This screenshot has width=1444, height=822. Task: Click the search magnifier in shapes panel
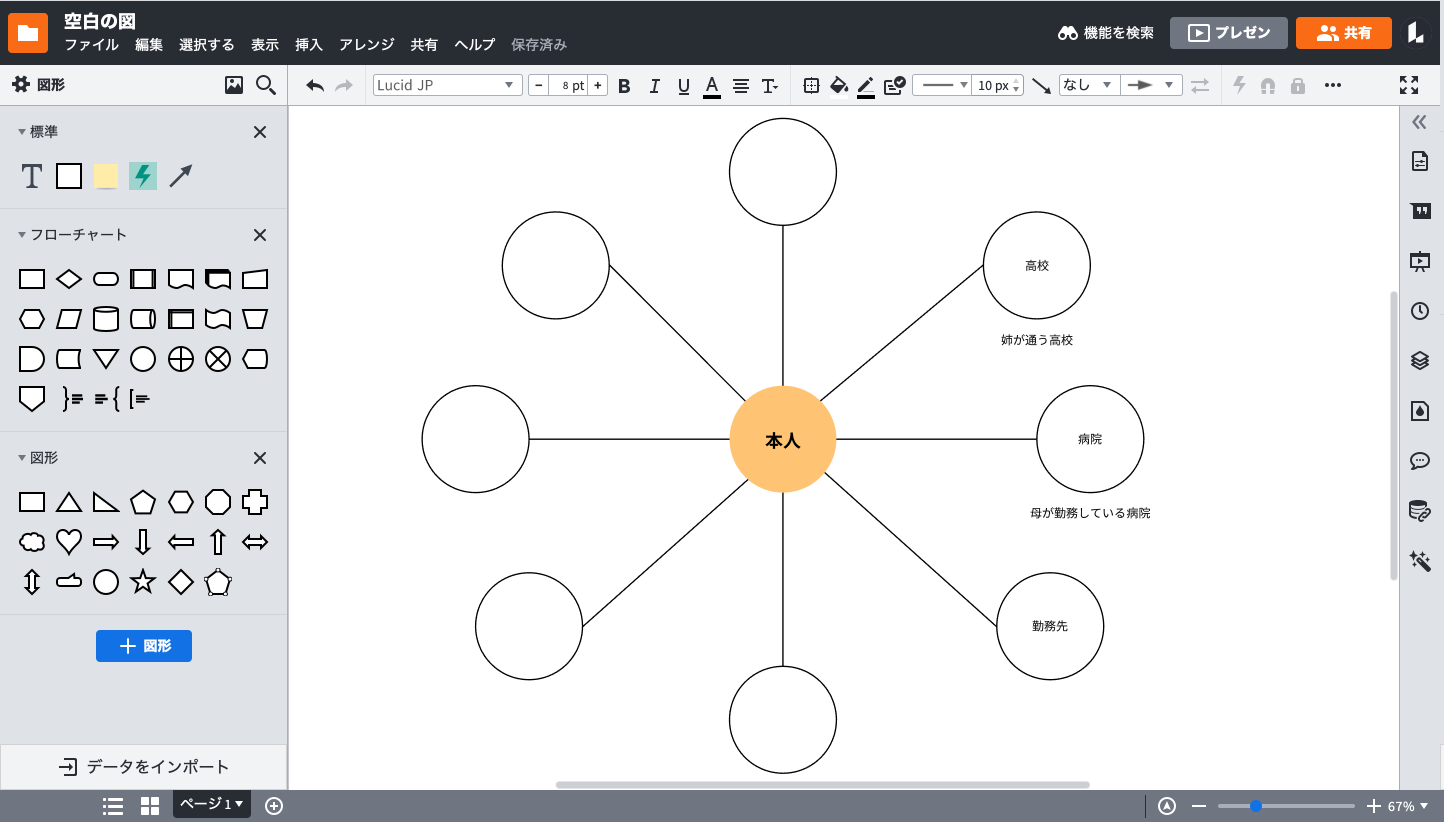265,85
